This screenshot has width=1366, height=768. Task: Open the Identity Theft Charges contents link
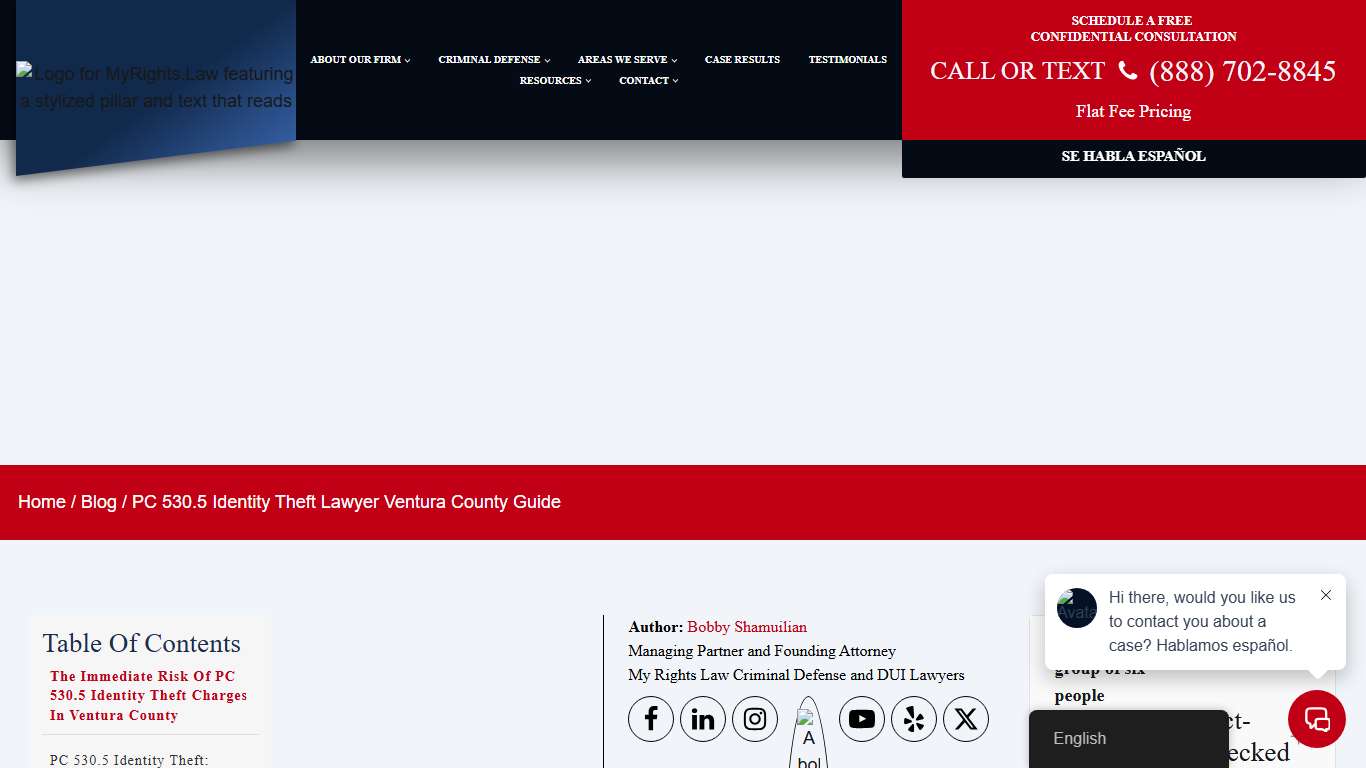pos(147,696)
